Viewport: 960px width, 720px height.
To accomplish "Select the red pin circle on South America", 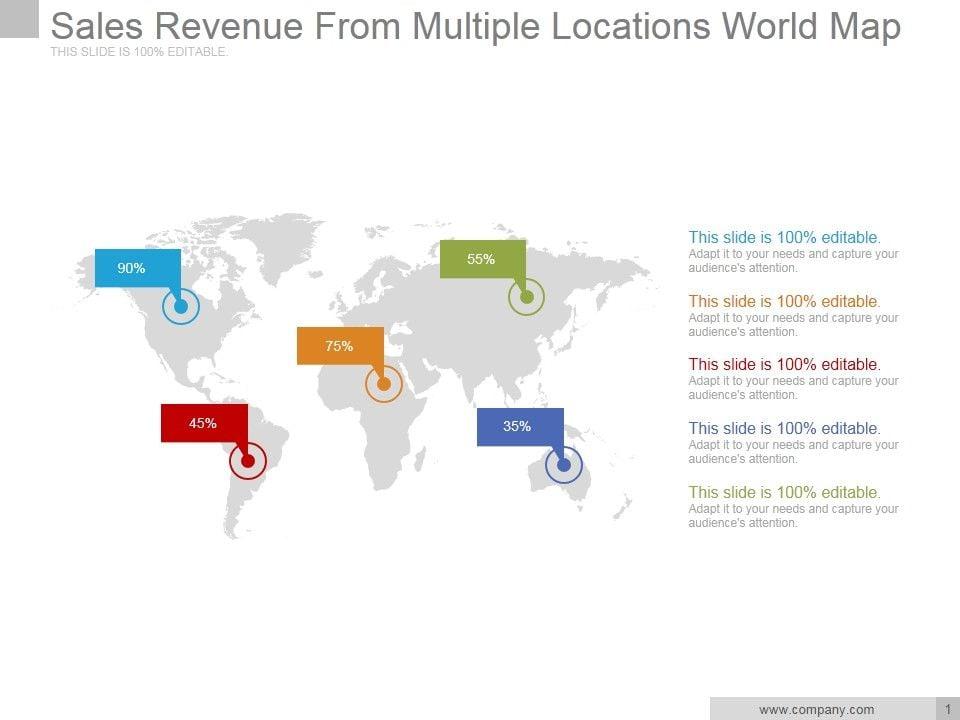I will click(x=248, y=462).
